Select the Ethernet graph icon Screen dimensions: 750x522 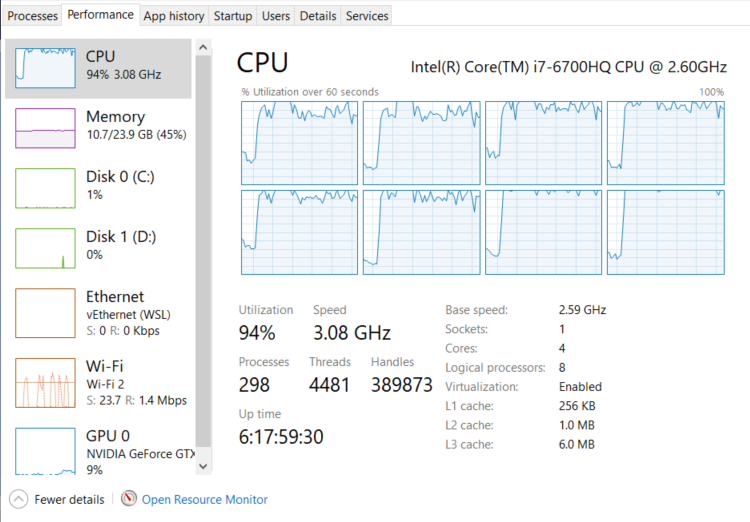point(46,313)
